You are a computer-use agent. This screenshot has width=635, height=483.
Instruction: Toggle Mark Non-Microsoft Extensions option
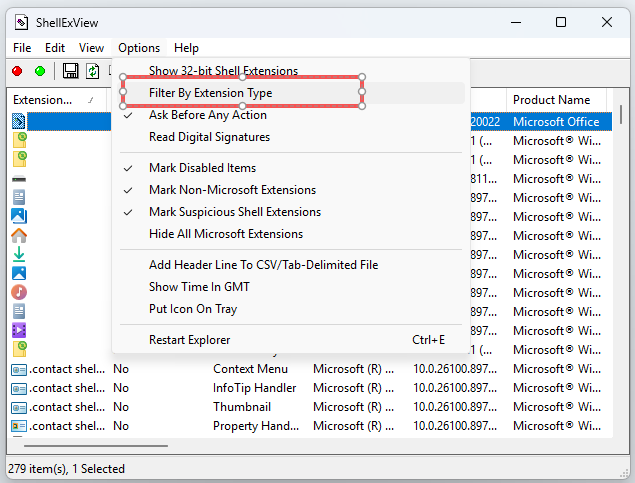click(x=291, y=190)
